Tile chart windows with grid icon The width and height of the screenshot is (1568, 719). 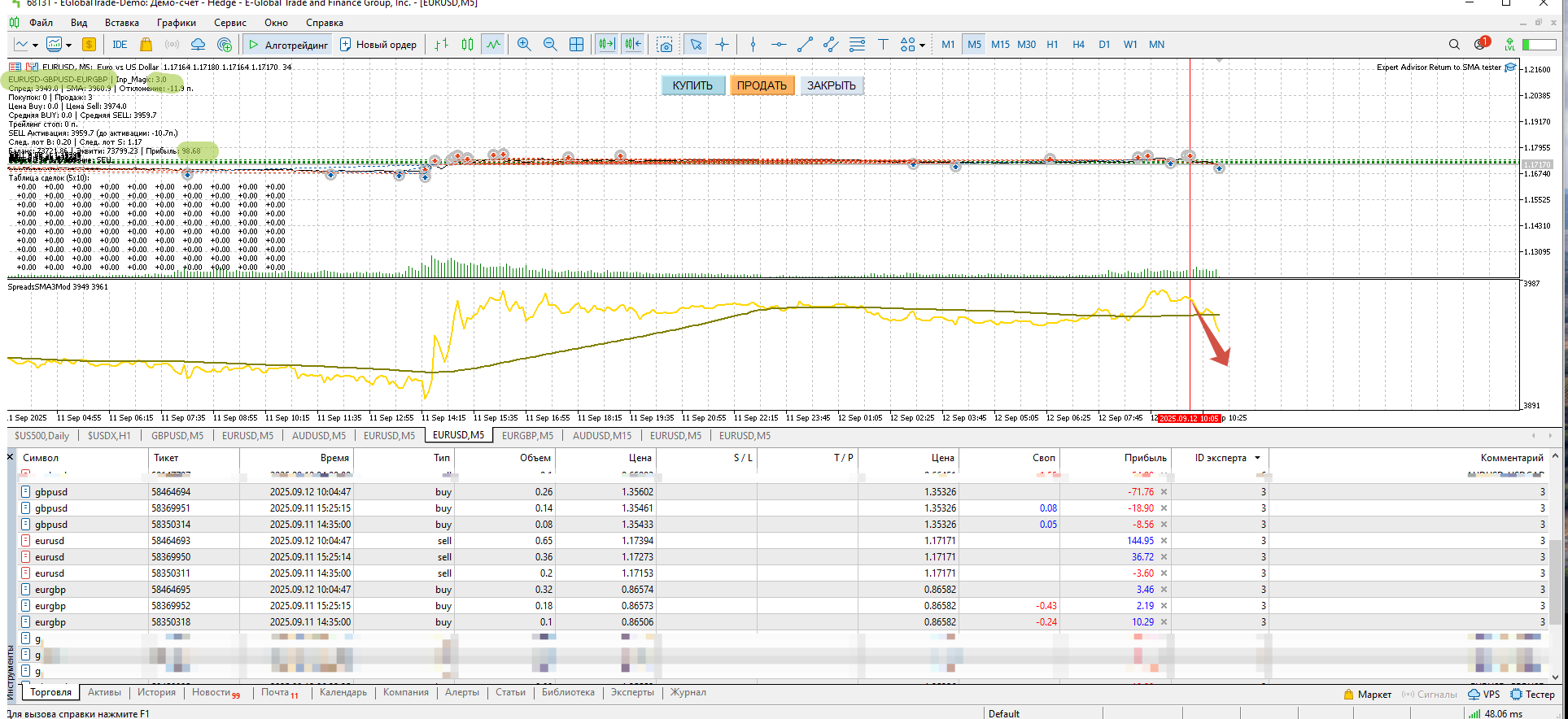(x=576, y=45)
